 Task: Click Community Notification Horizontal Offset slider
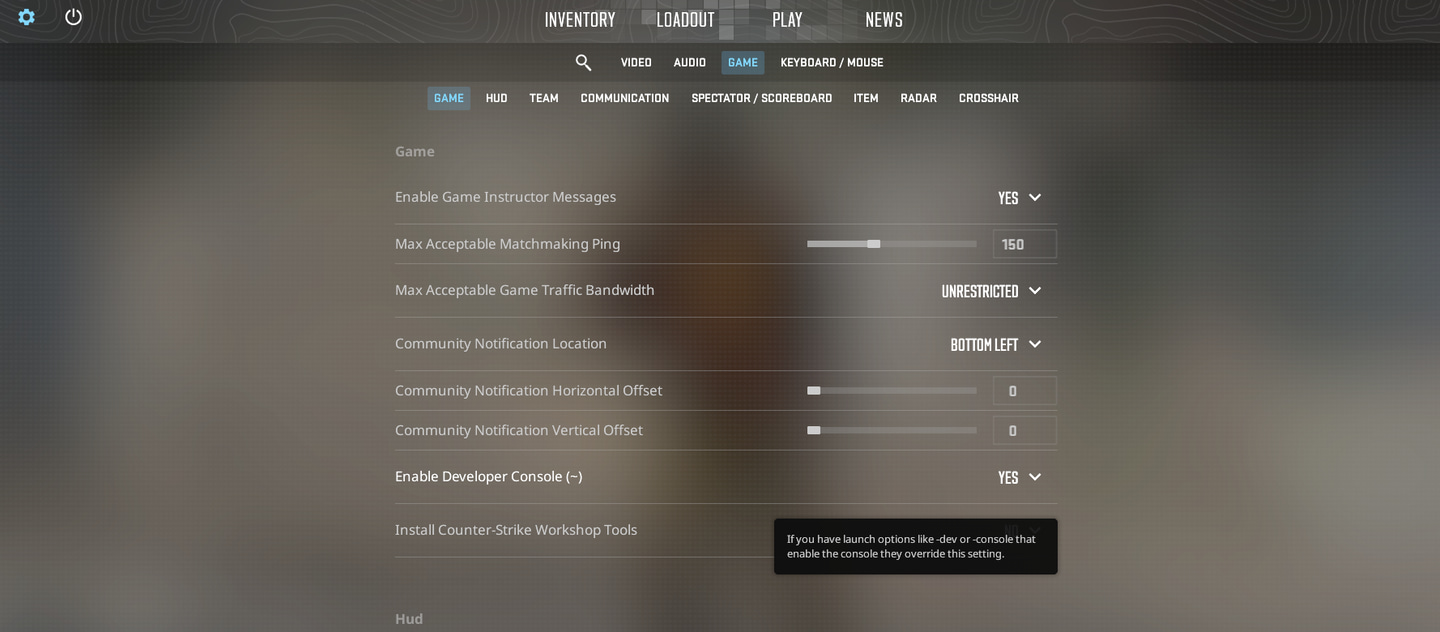[x=890, y=391]
